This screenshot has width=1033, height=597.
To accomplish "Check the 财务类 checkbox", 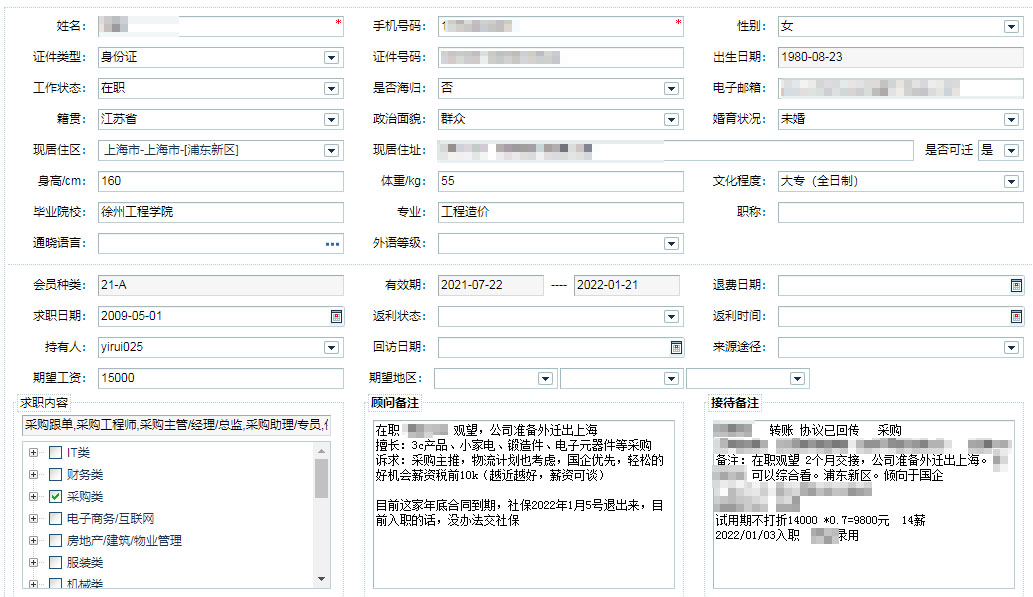I will click(x=55, y=474).
